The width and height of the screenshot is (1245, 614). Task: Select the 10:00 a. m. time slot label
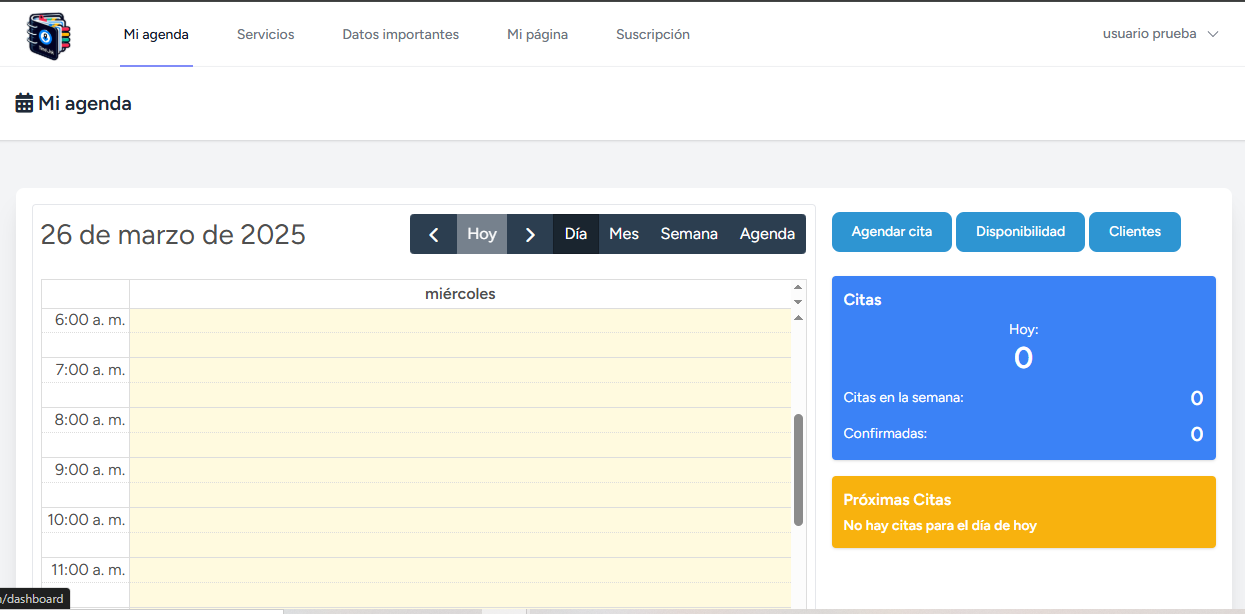click(x=86, y=520)
